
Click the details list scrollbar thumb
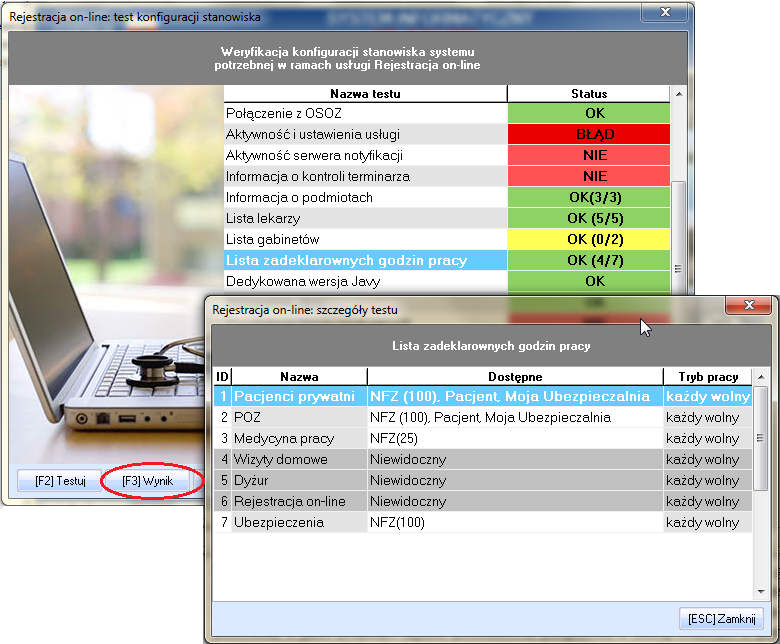click(761, 438)
